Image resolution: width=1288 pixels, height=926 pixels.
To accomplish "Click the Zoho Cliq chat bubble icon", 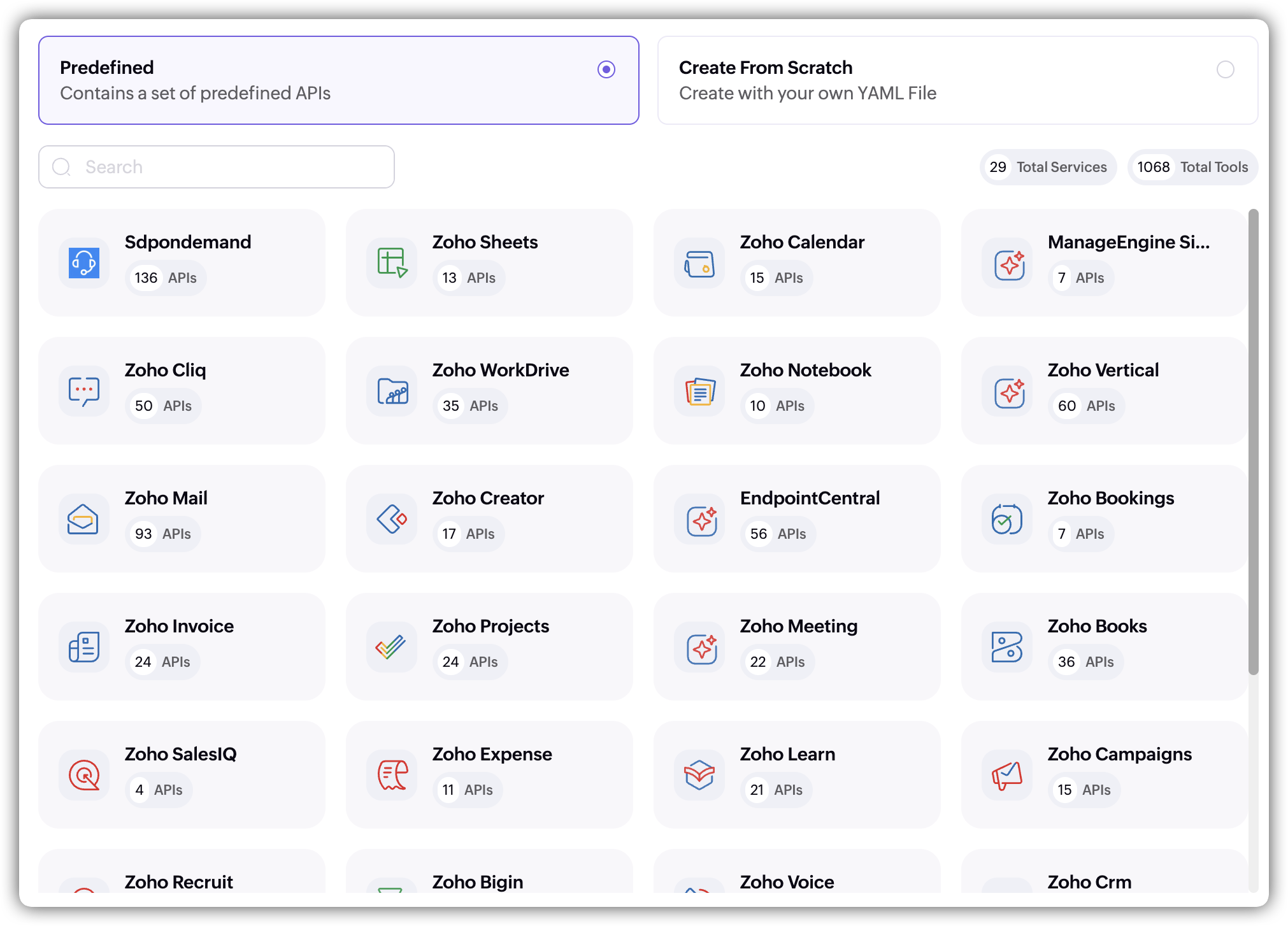I will (84, 390).
